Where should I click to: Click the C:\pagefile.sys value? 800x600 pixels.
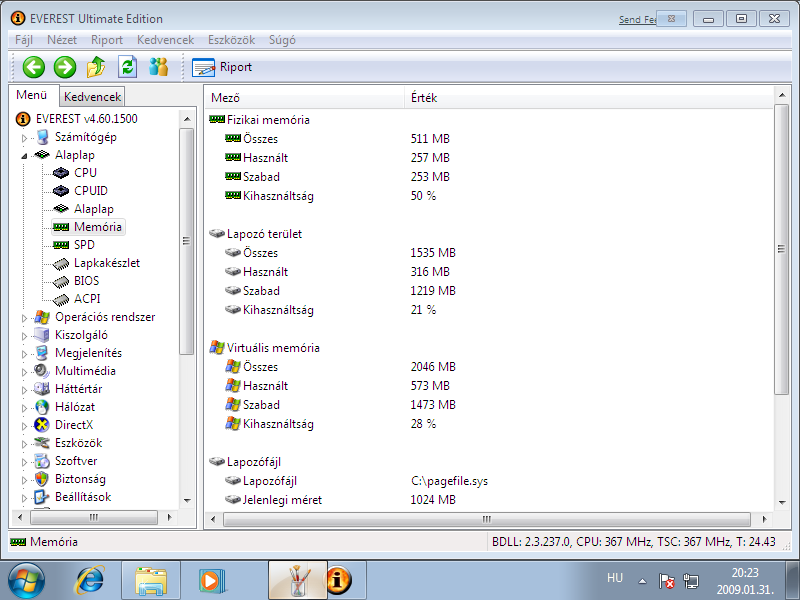click(449, 481)
